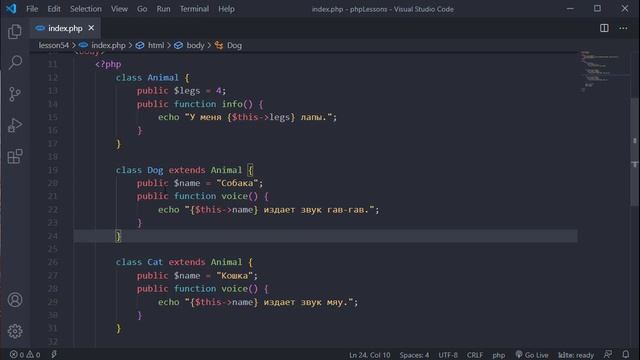Change indentation via Spaces: 4
Screen dimensions: 640x360
414,355
